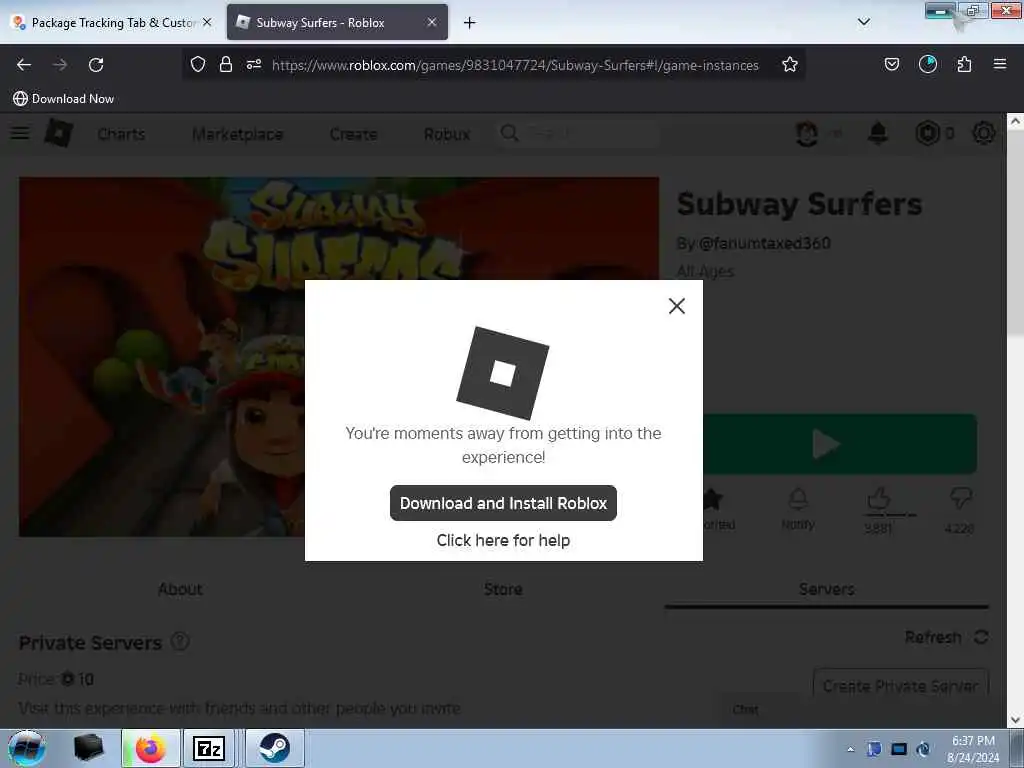Open the browser extensions puzzle icon

964,64
